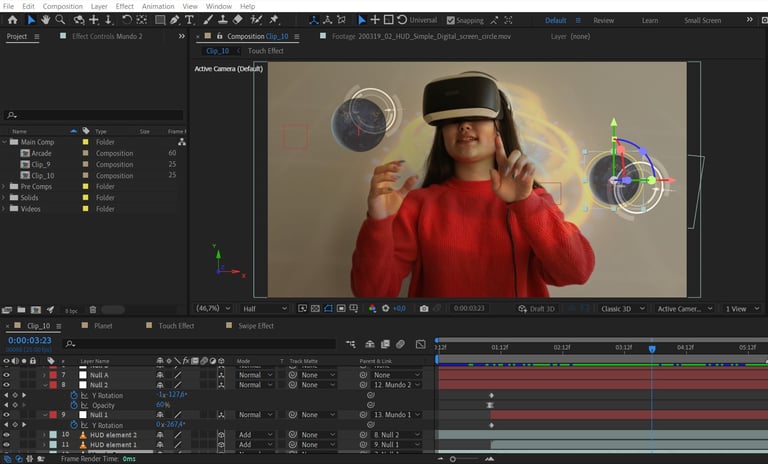
Task: Take a snapshot with camera icon
Action: (424, 309)
